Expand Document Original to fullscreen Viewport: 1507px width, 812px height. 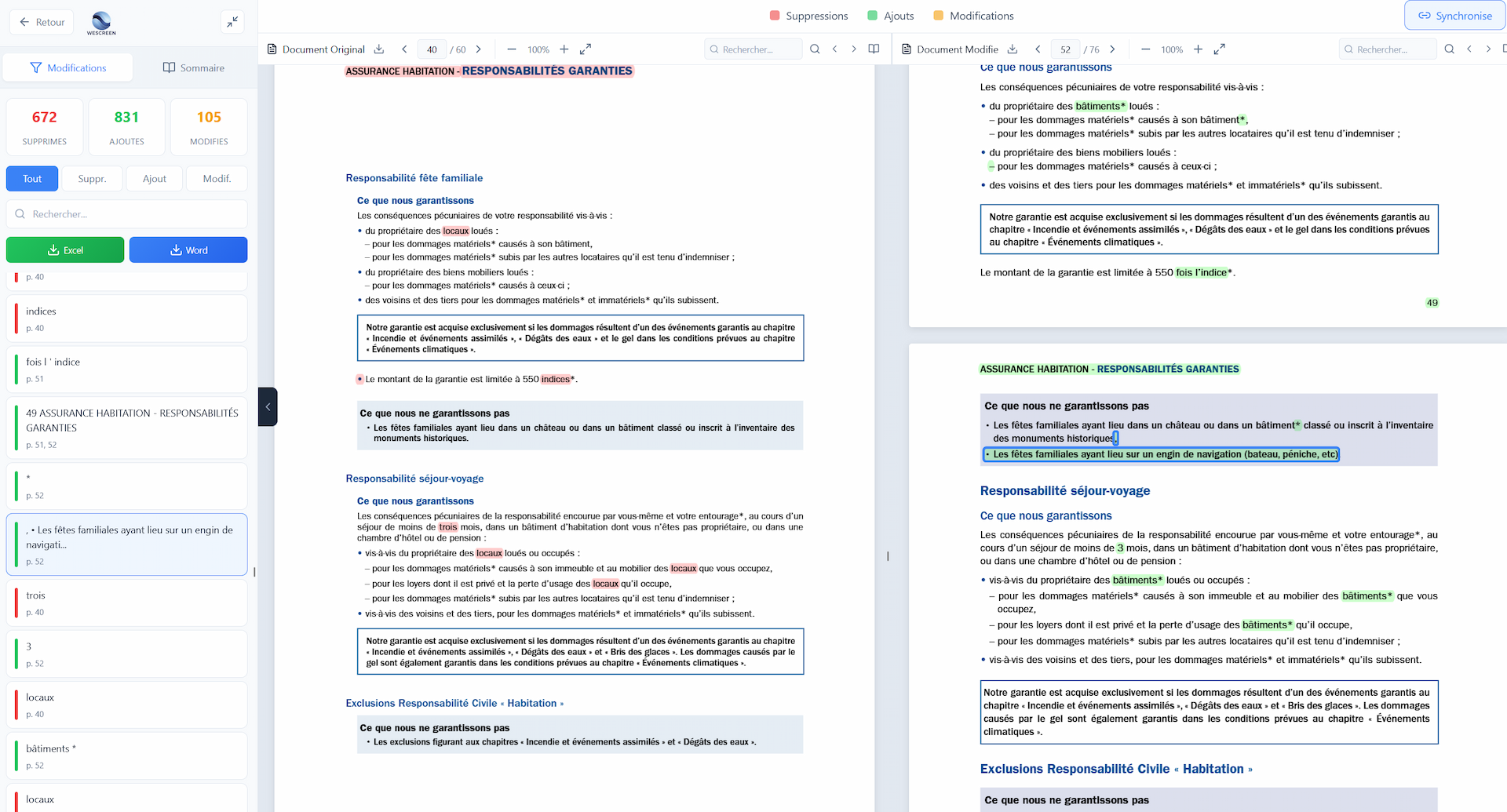[585, 49]
